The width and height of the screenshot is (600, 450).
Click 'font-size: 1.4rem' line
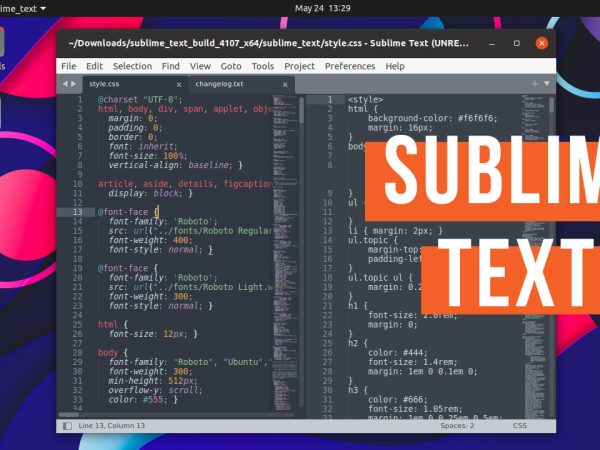(412, 362)
